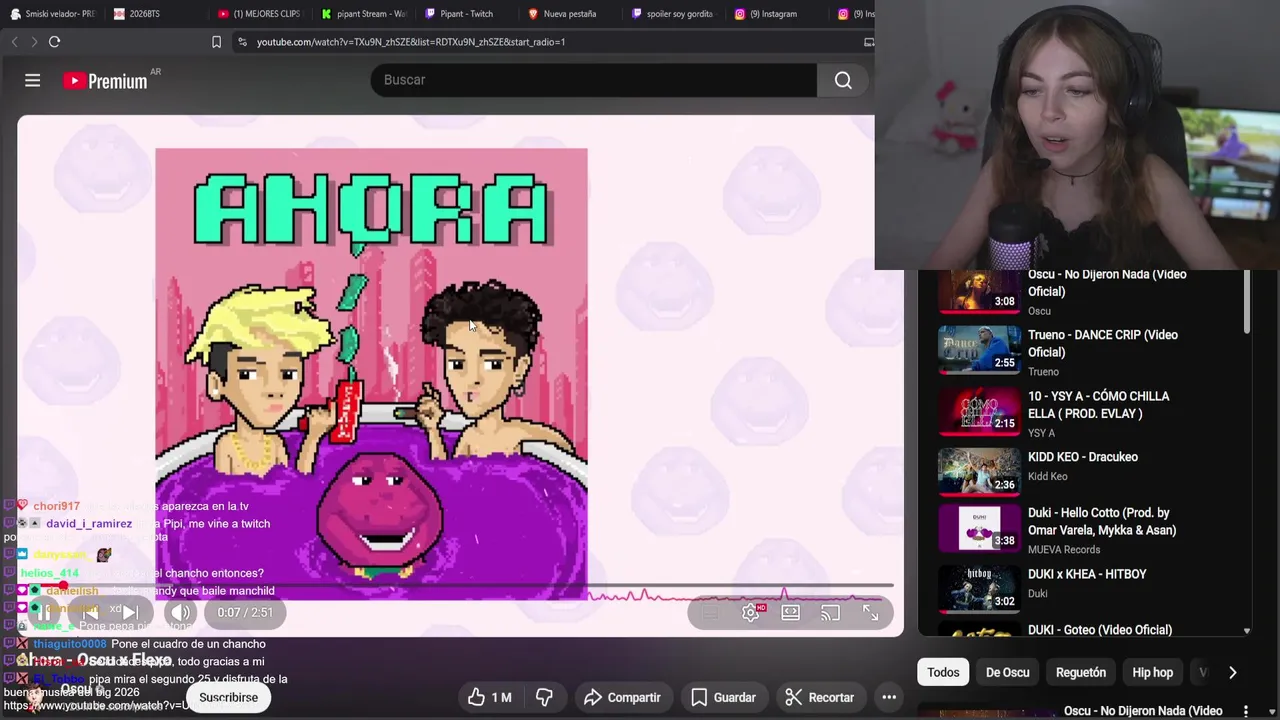
Task: Select the Hip hop filter chip
Action: 1152,672
